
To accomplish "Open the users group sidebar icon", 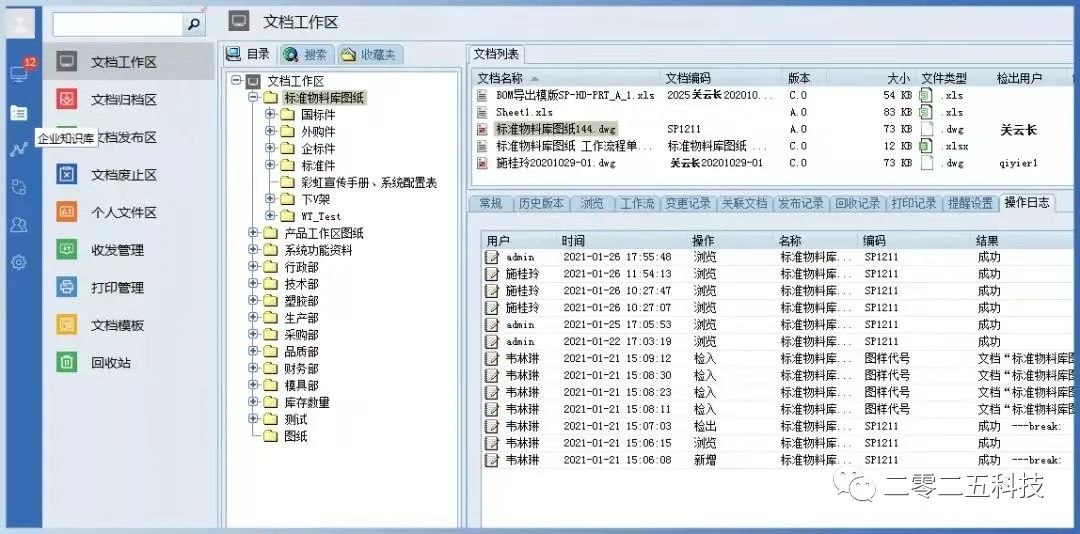I will tap(19, 225).
